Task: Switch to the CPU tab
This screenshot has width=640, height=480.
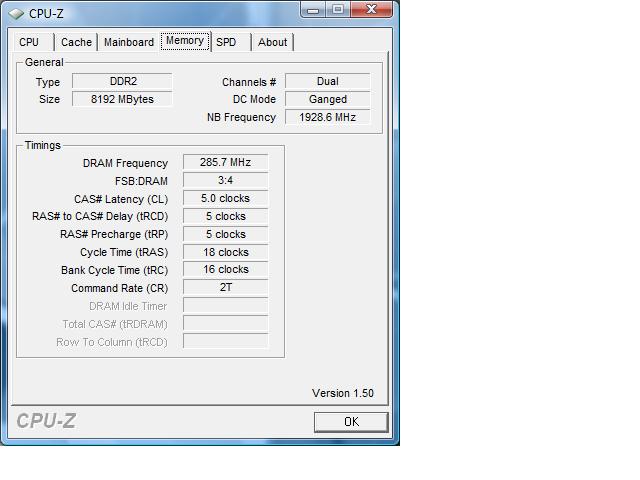Action: coord(34,42)
